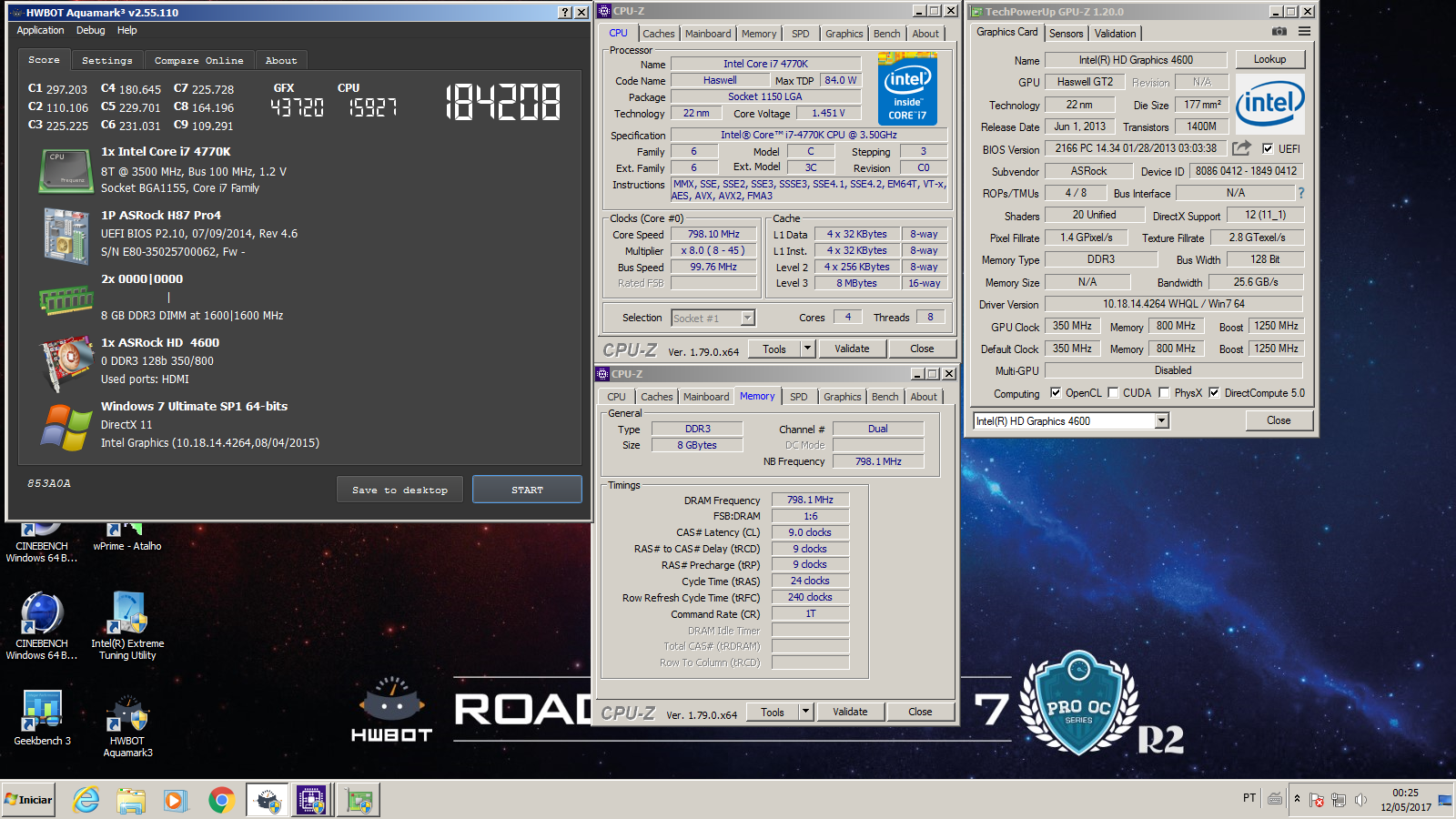Switch to HWBOT Aquamark taskbar item
The height and width of the screenshot is (819, 1456).
pyautogui.click(x=268, y=800)
